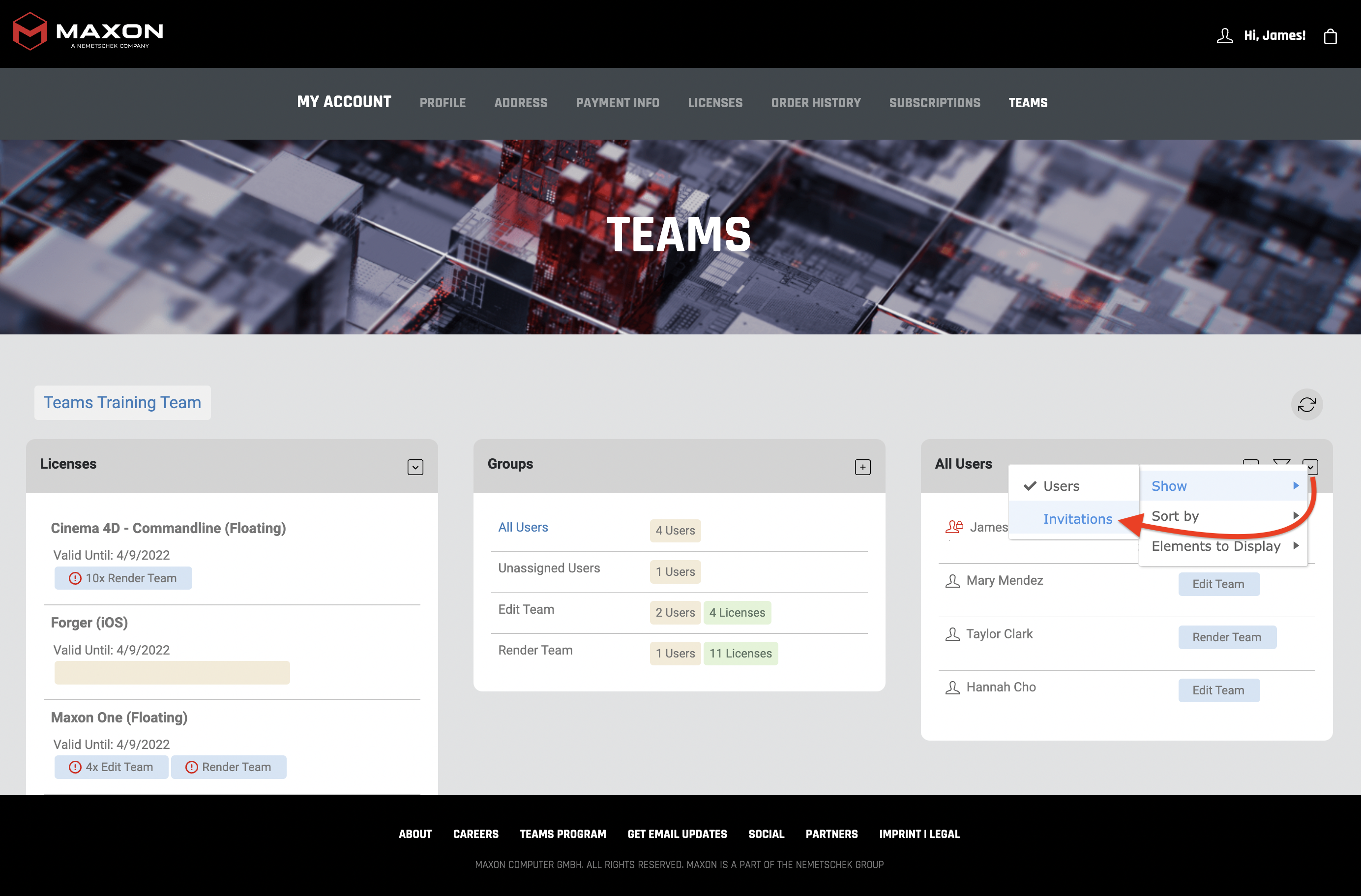Open the Subscriptions tab
Screen dimensions: 1361x896
(934, 103)
